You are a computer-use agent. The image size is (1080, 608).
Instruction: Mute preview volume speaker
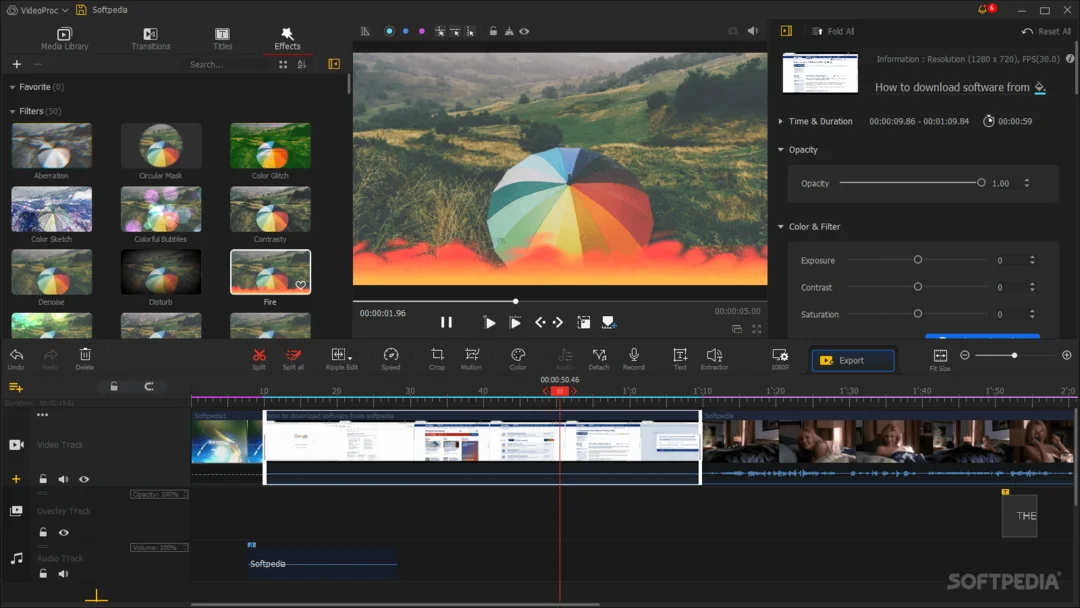pyautogui.click(x=753, y=31)
